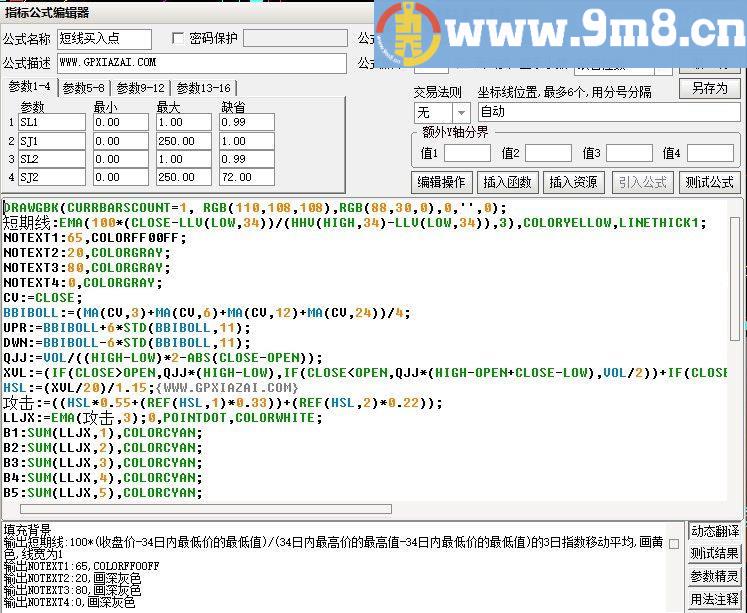Click the 最大 value field for SJ1
This screenshot has height=613, width=747.
coord(184,141)
